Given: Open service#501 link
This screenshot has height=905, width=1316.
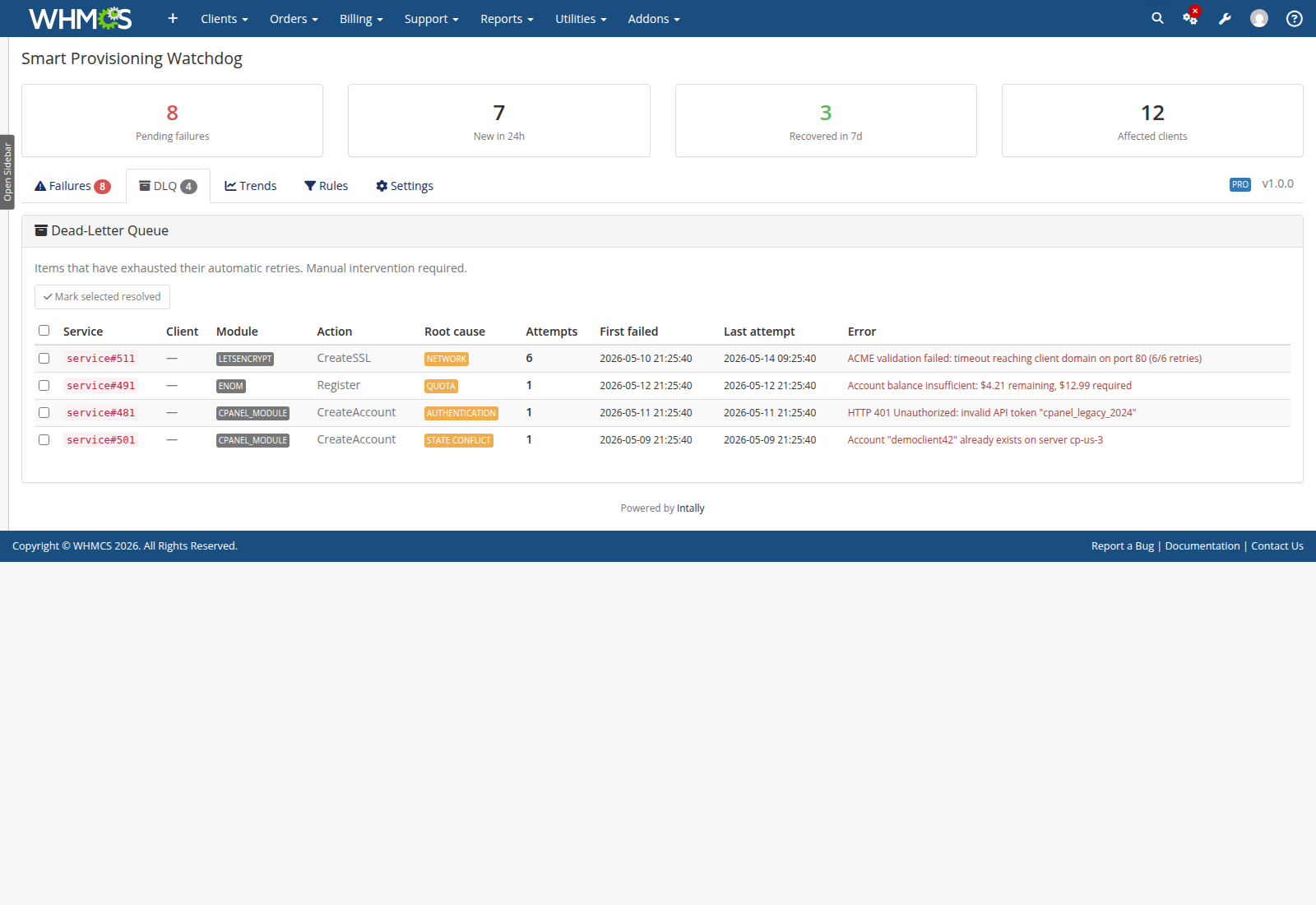Looking at the screenshot, I should click(100, 440).
